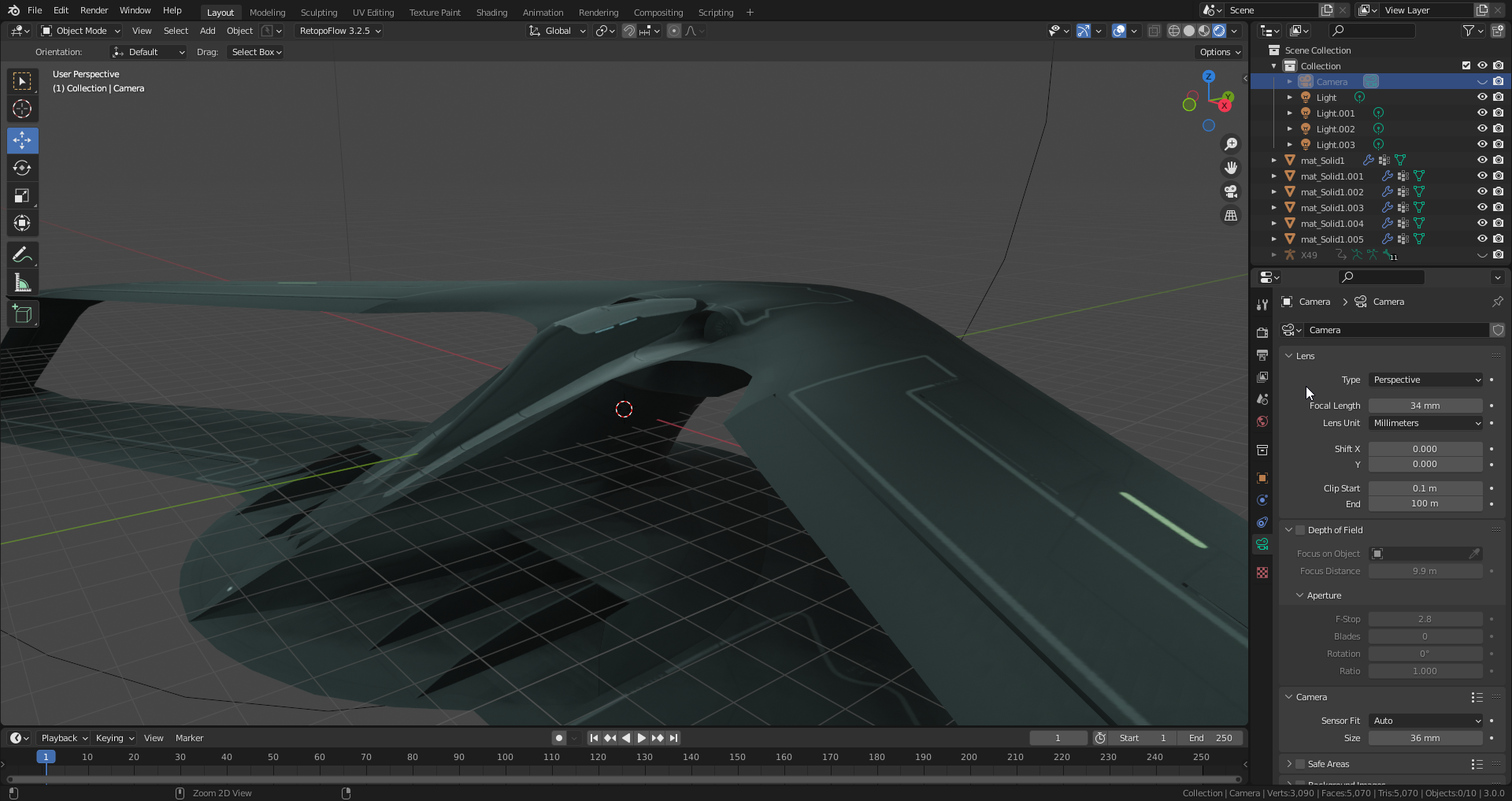Switch to the Sculpting workspace tab

[318, 13]
